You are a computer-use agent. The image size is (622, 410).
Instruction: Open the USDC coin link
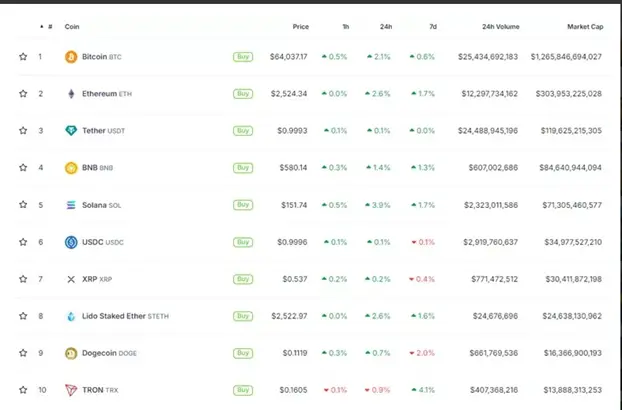(103, 242)
